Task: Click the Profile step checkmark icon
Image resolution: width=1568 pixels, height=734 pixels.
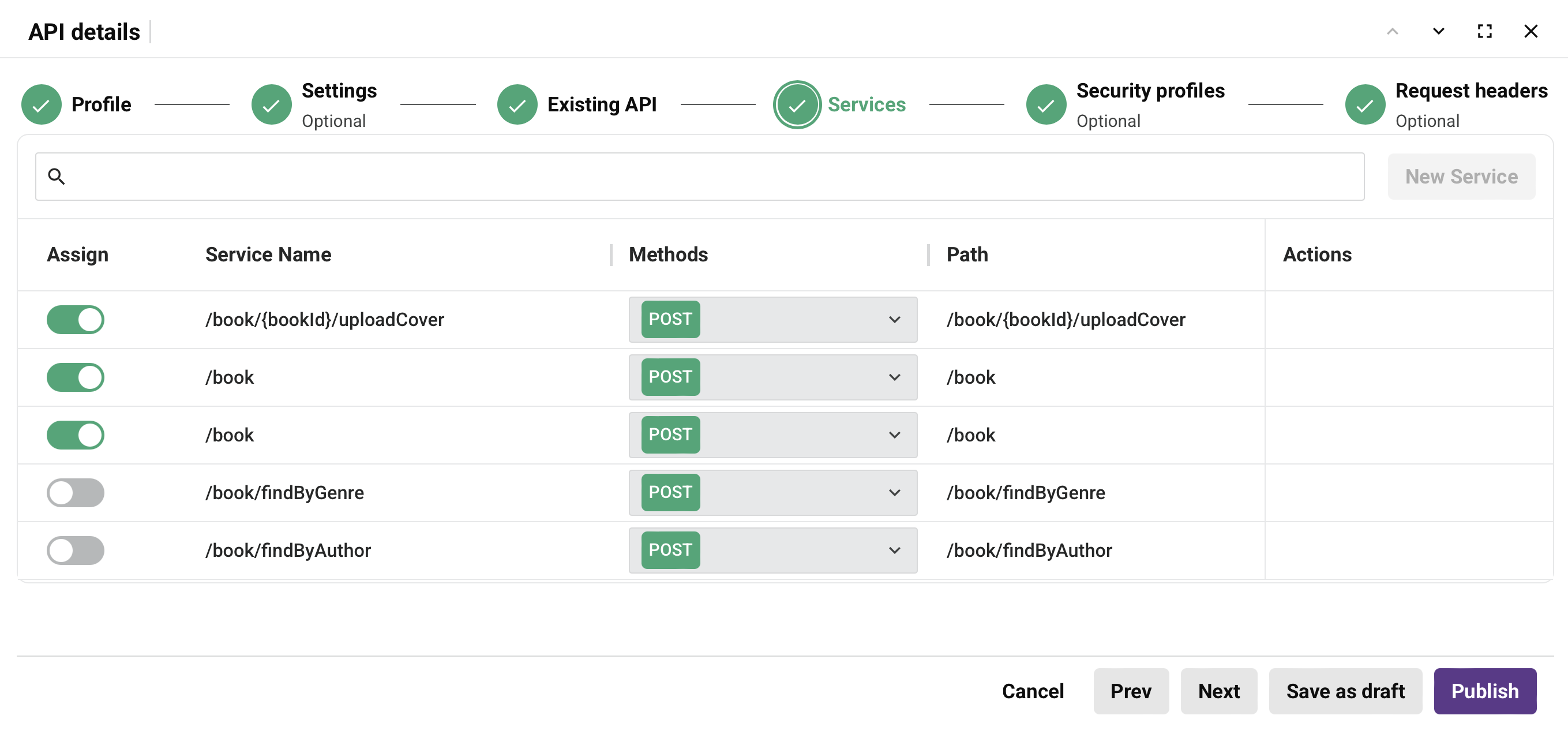Action: pos(41,104)
